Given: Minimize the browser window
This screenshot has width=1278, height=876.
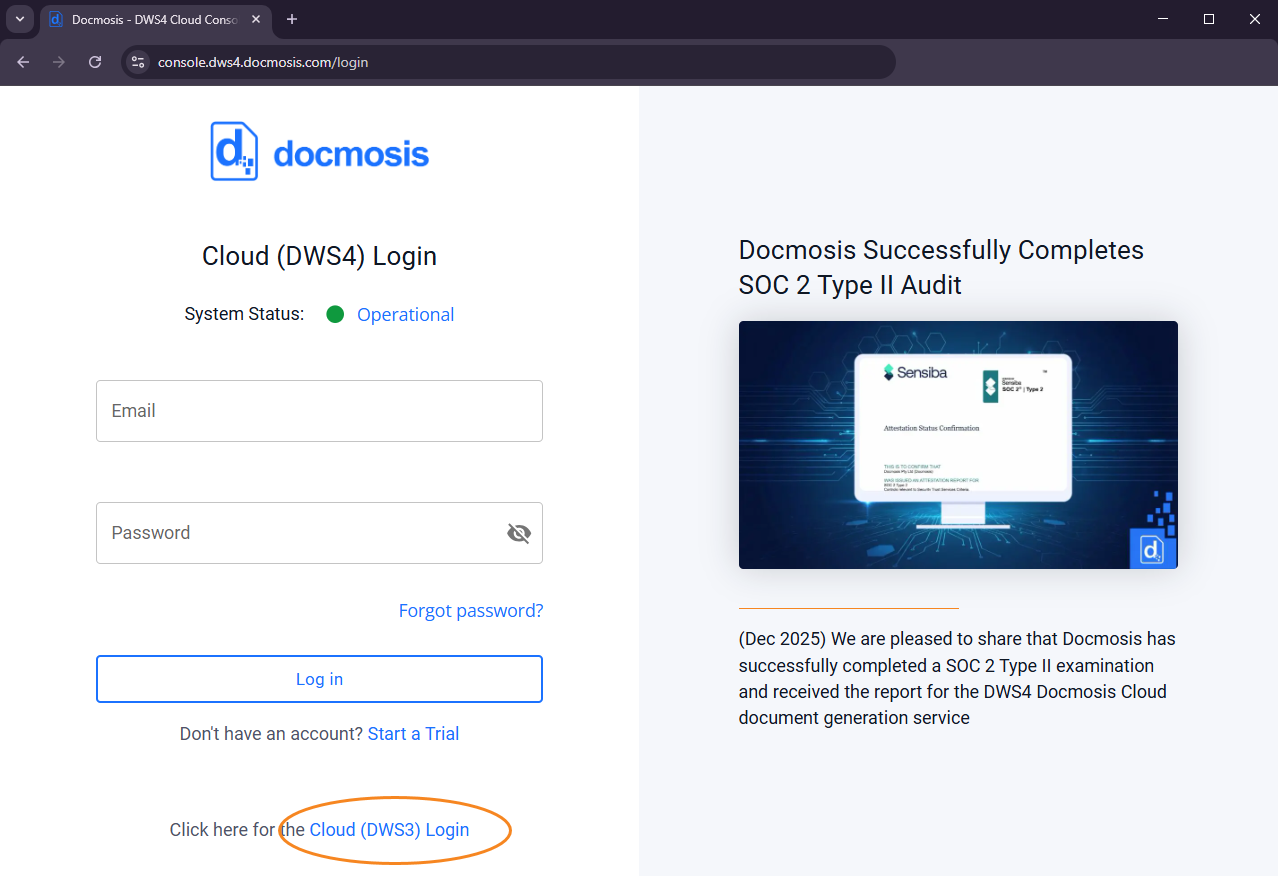Looking at the screenshot, I should click(1163, 19).
